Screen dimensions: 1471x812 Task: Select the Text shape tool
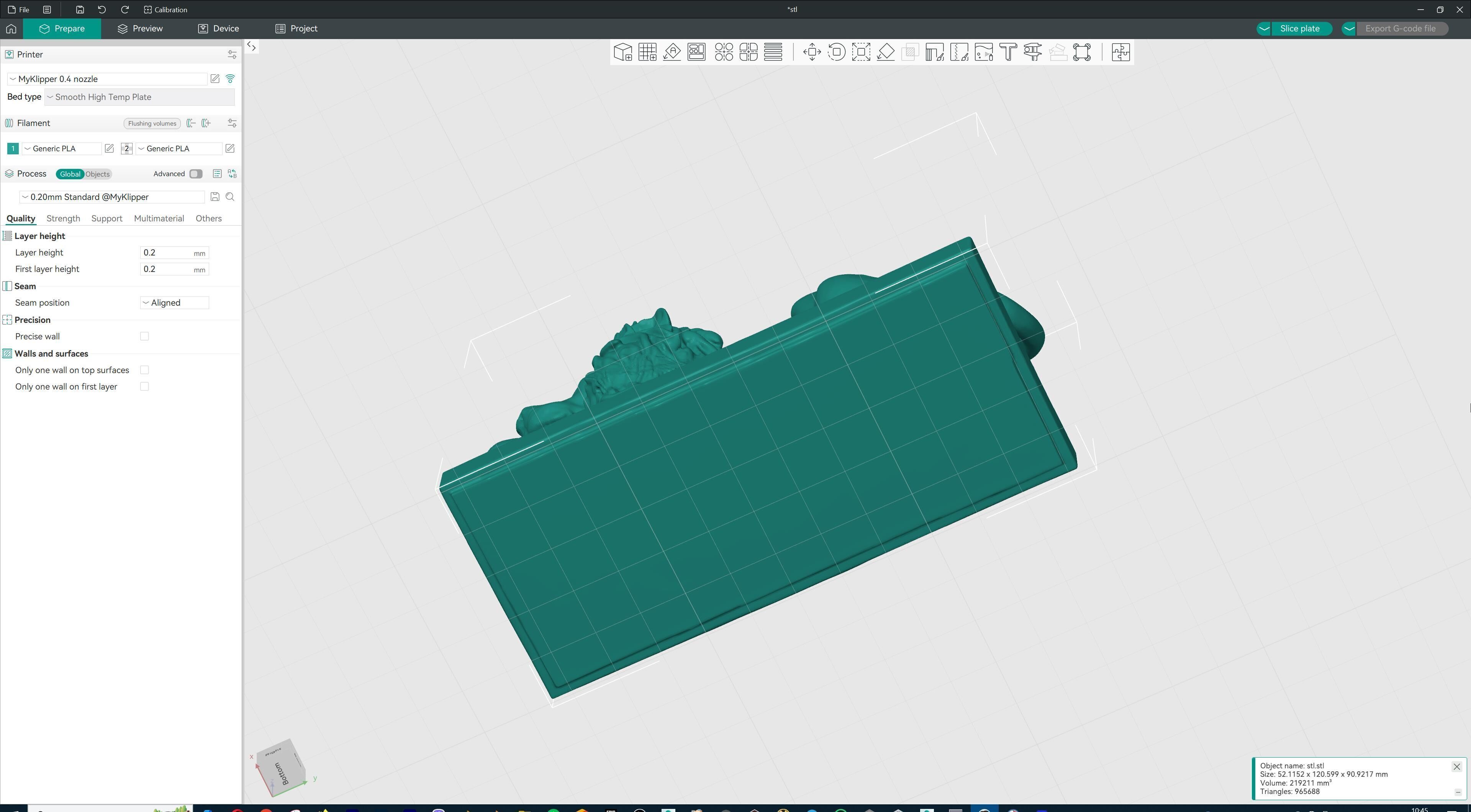coord(1009,52)
